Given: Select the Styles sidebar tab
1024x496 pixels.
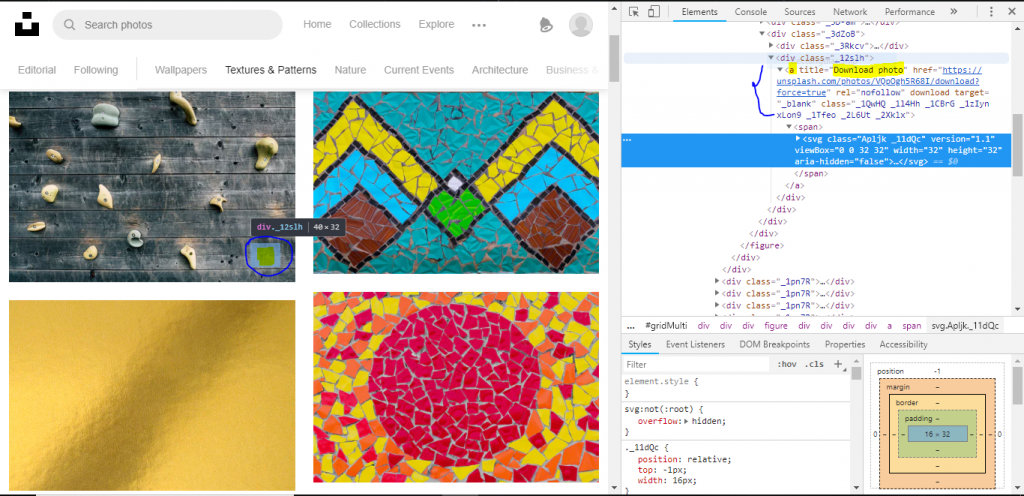Looking at the screenshot, I should pyautogui.click(x=639, y=345).
